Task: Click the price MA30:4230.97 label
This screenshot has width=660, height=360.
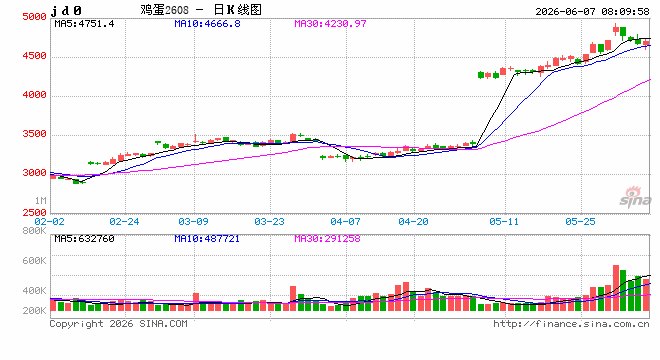Action: click(330, 24)
